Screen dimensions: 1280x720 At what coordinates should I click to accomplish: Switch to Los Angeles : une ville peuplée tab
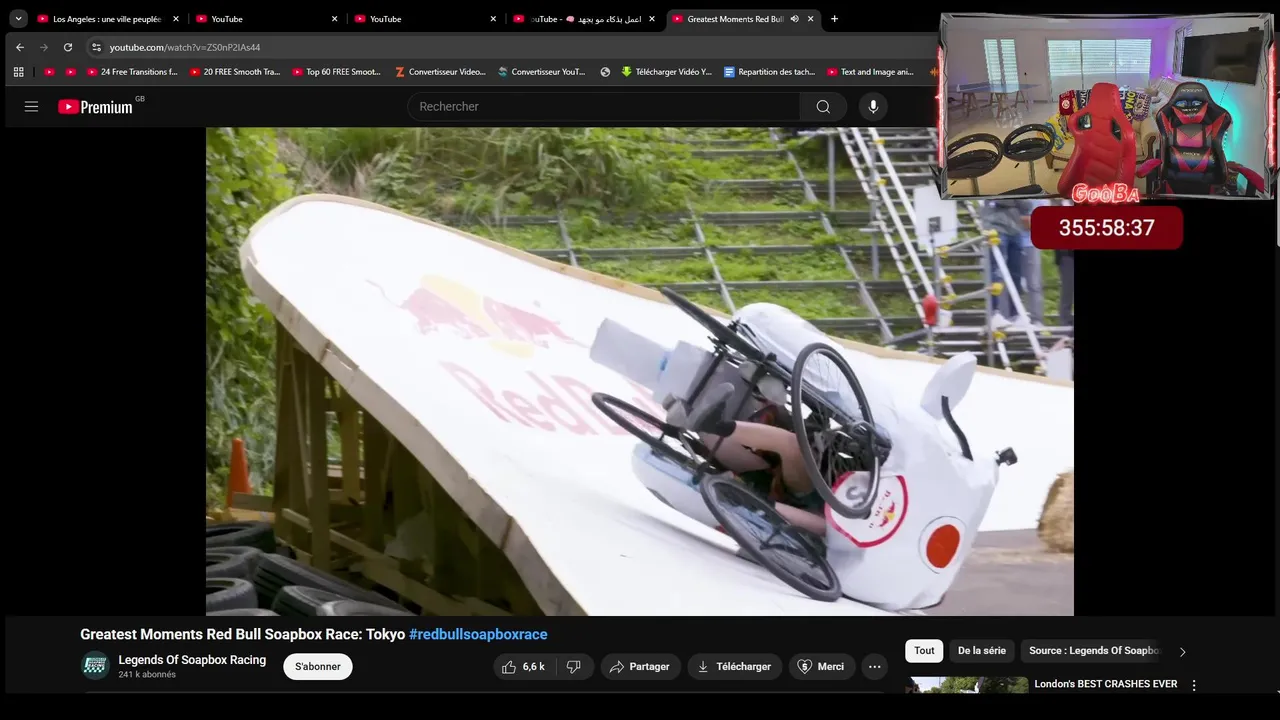coord(107,19)
